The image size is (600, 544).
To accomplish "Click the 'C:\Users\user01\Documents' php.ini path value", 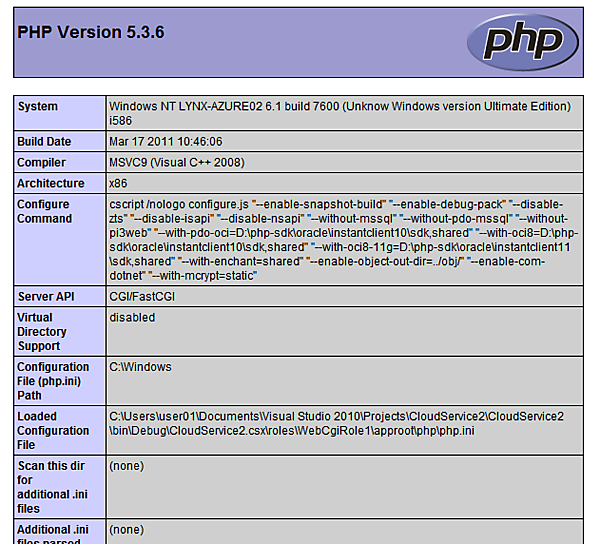I will [x=336, y=423].
